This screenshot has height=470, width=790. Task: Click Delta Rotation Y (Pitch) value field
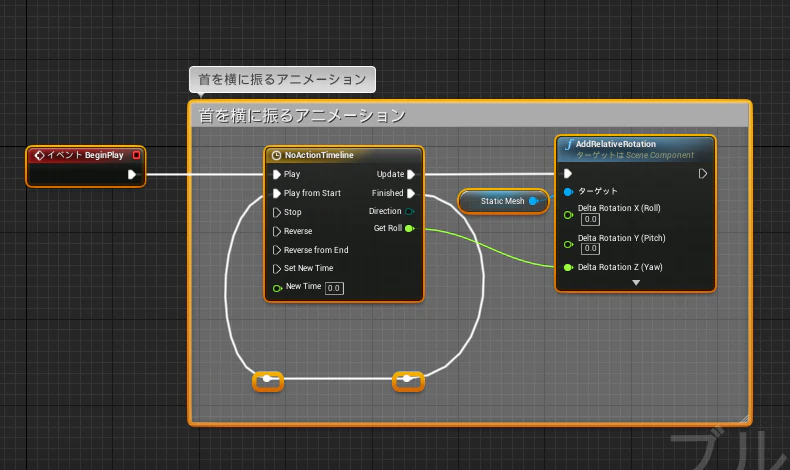pyautogui.click(x=590, y=248)
